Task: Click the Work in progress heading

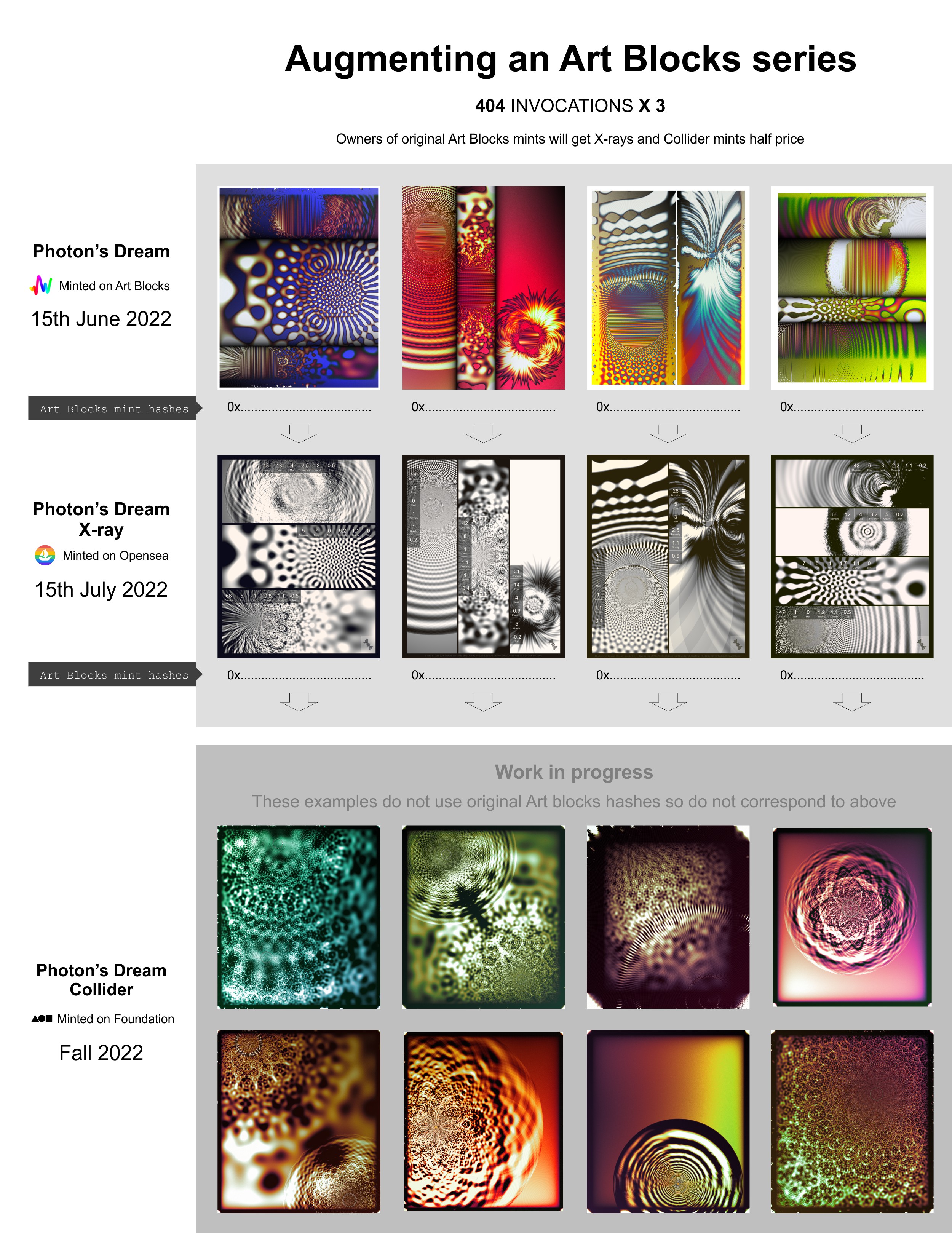Action: [x=574, y=772]
